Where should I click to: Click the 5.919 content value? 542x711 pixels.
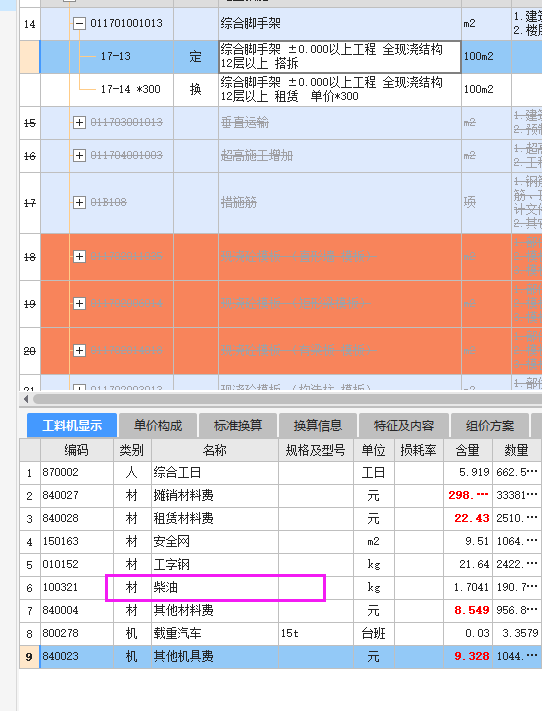click(x=474, y=472)
